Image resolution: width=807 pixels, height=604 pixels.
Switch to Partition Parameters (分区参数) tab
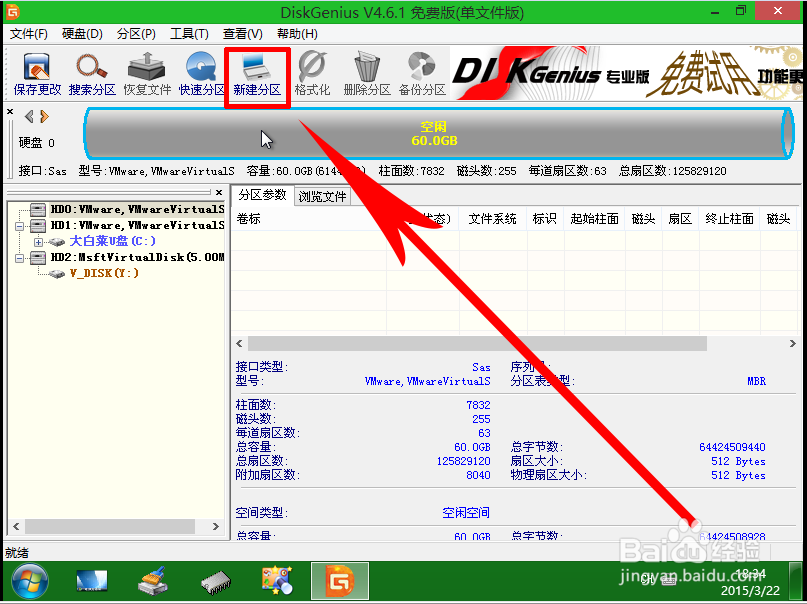pos(262,195)
